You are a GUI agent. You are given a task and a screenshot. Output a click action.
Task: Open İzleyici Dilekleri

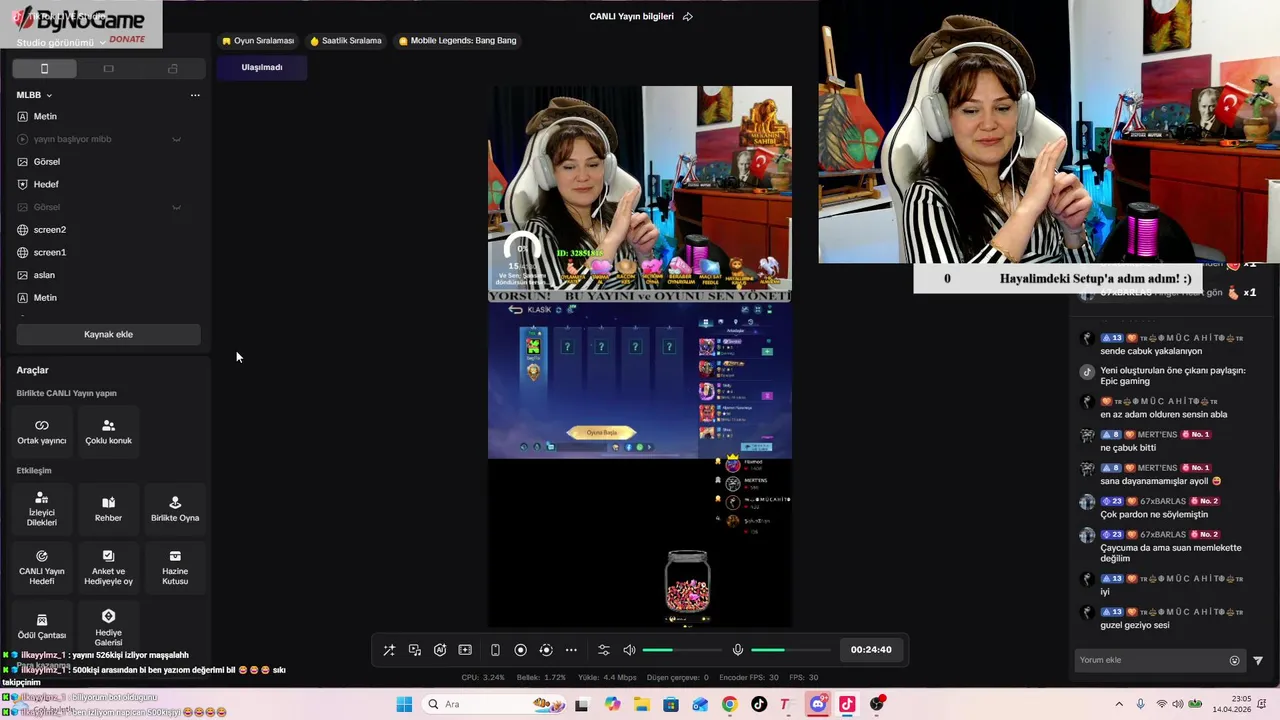pos(42,508)
